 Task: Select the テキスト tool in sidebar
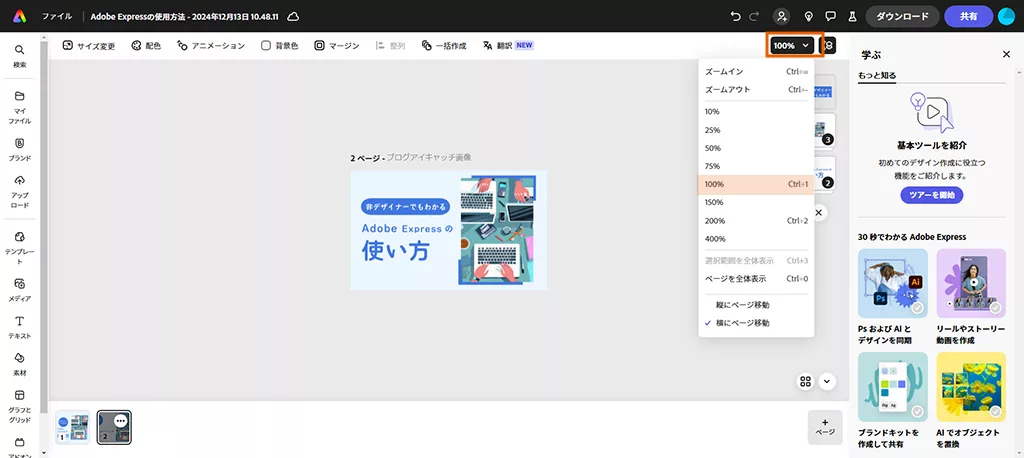pyautogui.click(x=20, y=327)
